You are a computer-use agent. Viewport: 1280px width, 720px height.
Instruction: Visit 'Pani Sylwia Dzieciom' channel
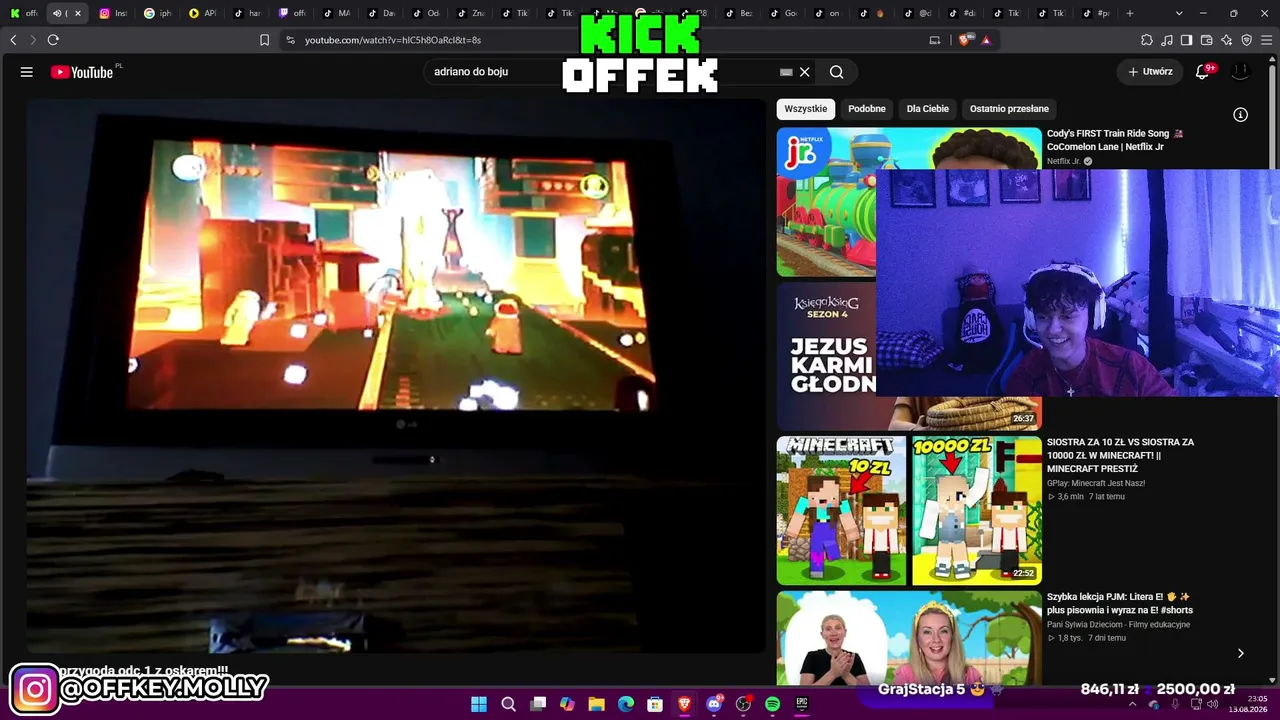coord(1119,625)
